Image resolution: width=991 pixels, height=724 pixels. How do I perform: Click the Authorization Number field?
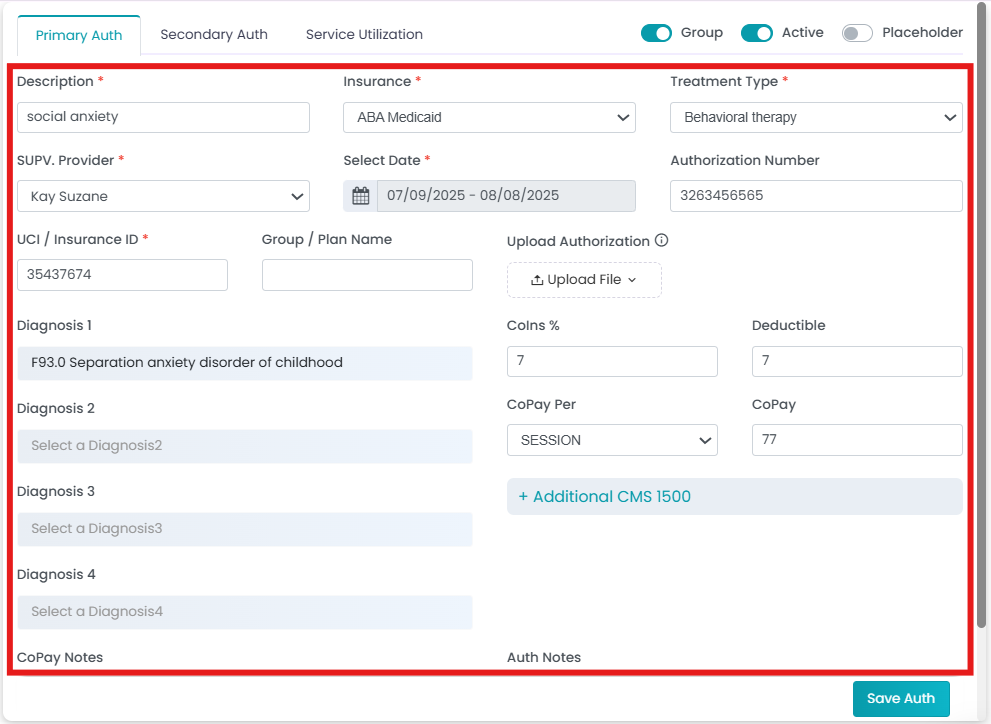(x=816, y=196)
